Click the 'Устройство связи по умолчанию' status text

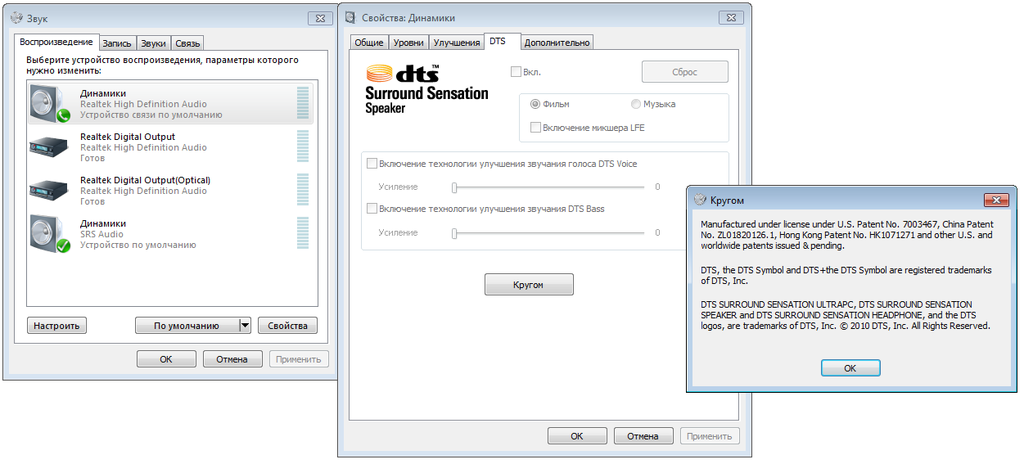pyautogui.click(x=151, y=114)
